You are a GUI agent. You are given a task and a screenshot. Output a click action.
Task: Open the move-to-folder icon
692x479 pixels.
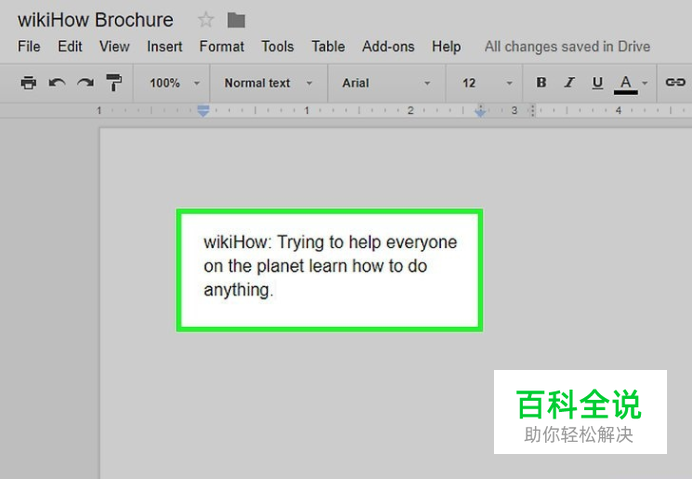[236, 20]
